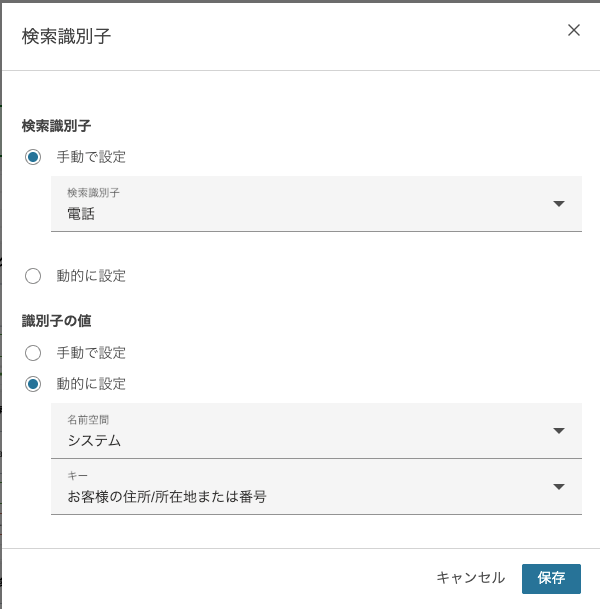This screenshot has width=600, height=609.
Task: Select 手動で設定 under 識別子の値
Action: point(34,353)
